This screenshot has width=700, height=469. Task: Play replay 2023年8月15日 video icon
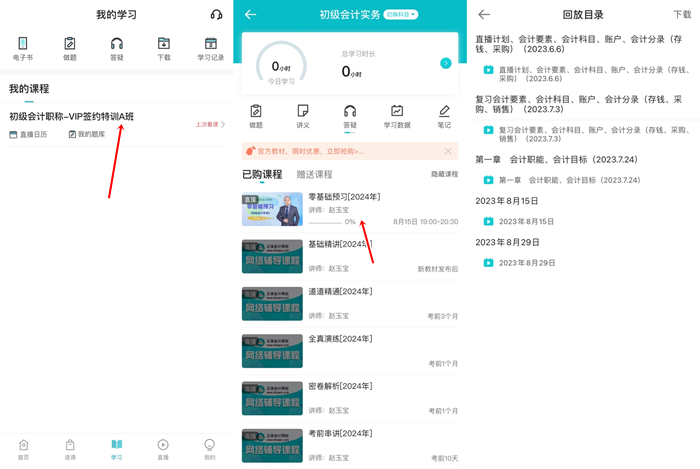coord(488,221)
